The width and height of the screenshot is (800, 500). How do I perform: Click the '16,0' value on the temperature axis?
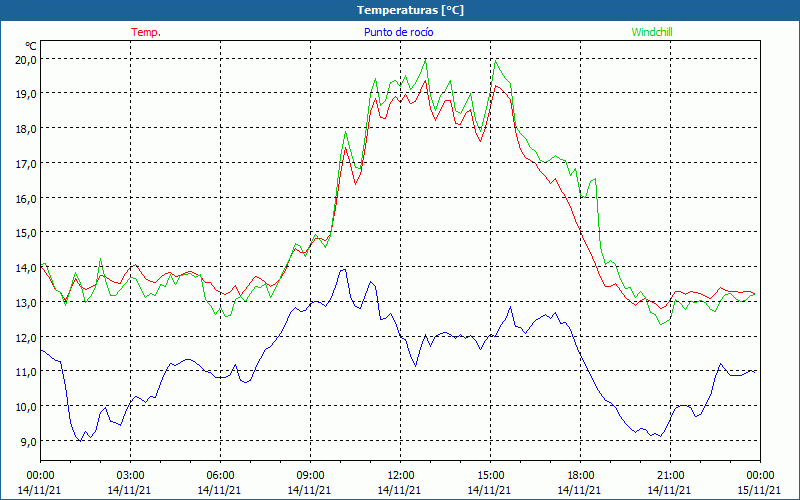click(27, 198)
